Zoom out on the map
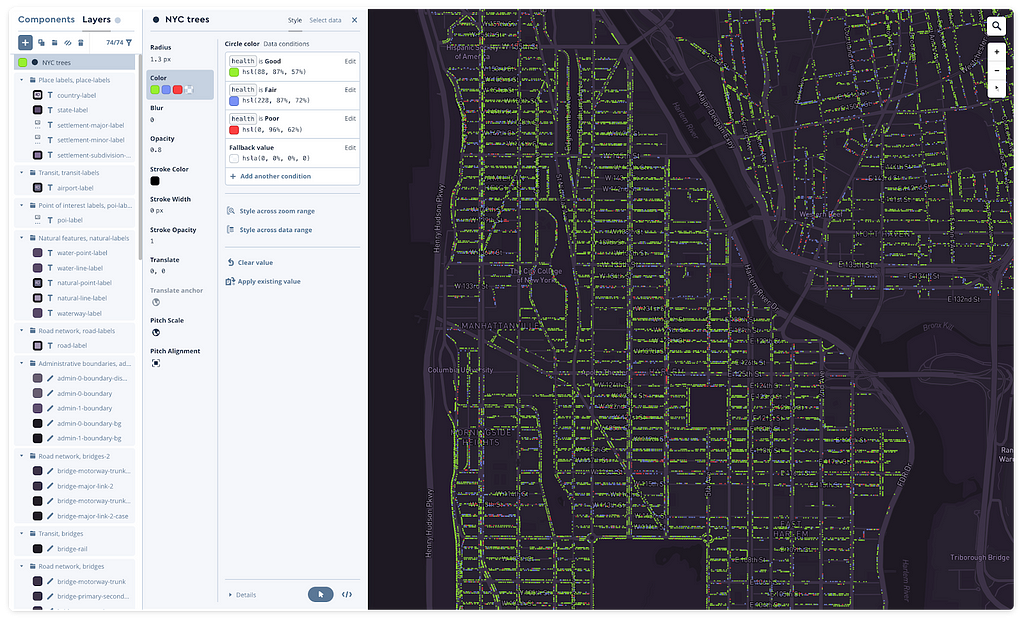 [996, 71]
